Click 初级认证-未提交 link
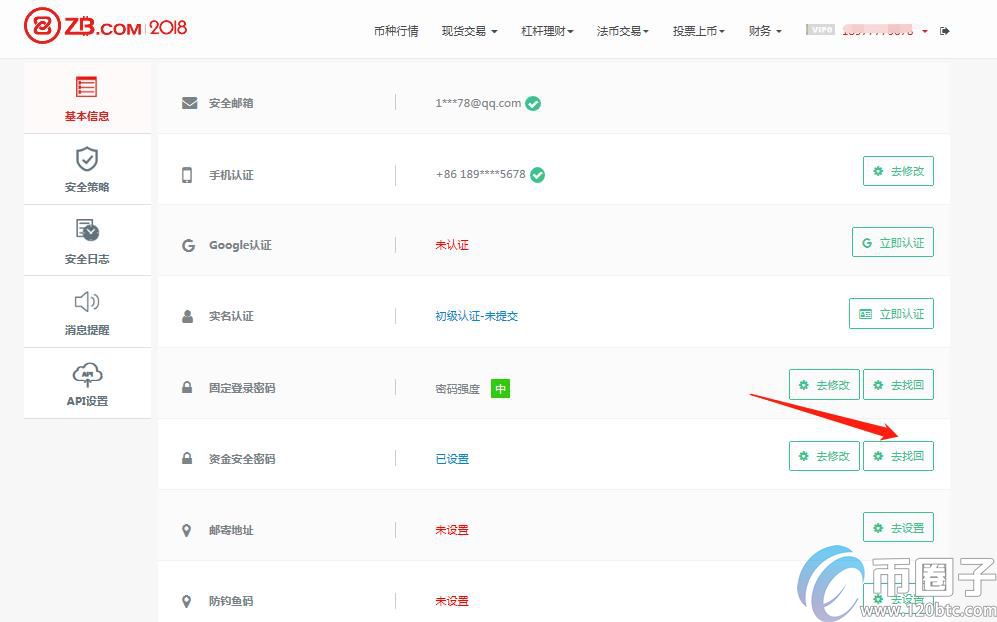 476,316
